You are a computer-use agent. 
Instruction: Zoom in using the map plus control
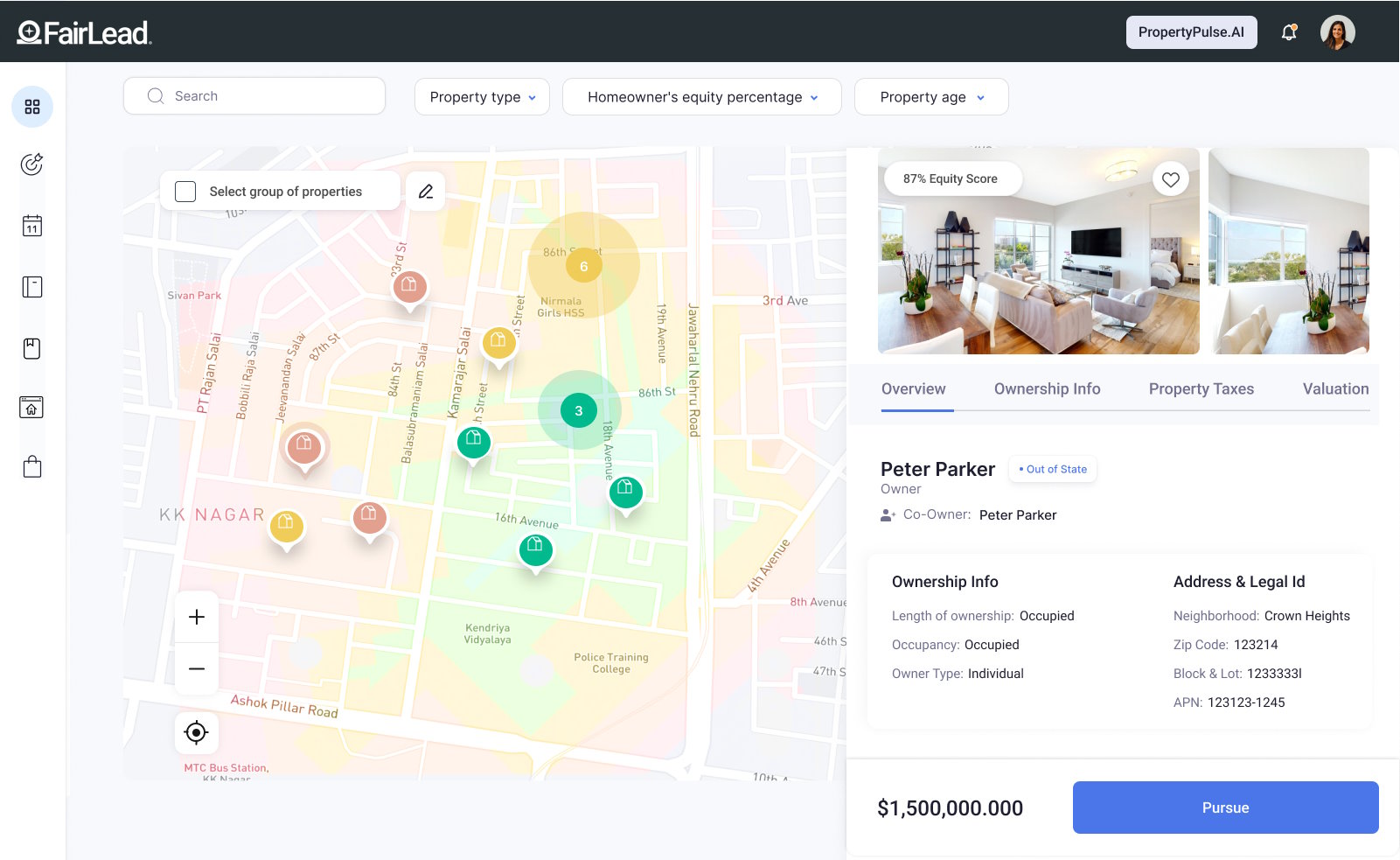(197, 617)
